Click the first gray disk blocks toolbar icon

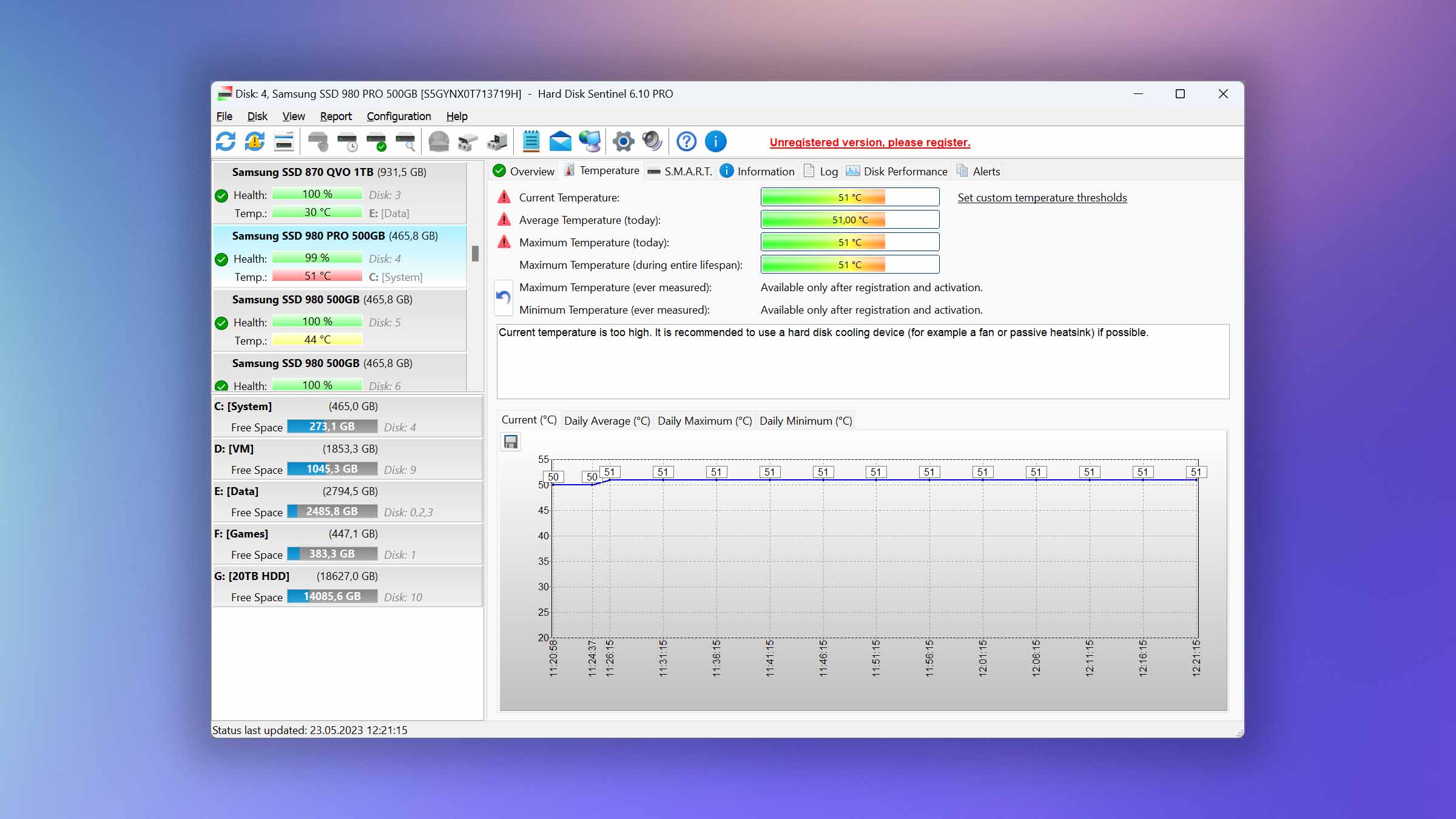[468, 142]
